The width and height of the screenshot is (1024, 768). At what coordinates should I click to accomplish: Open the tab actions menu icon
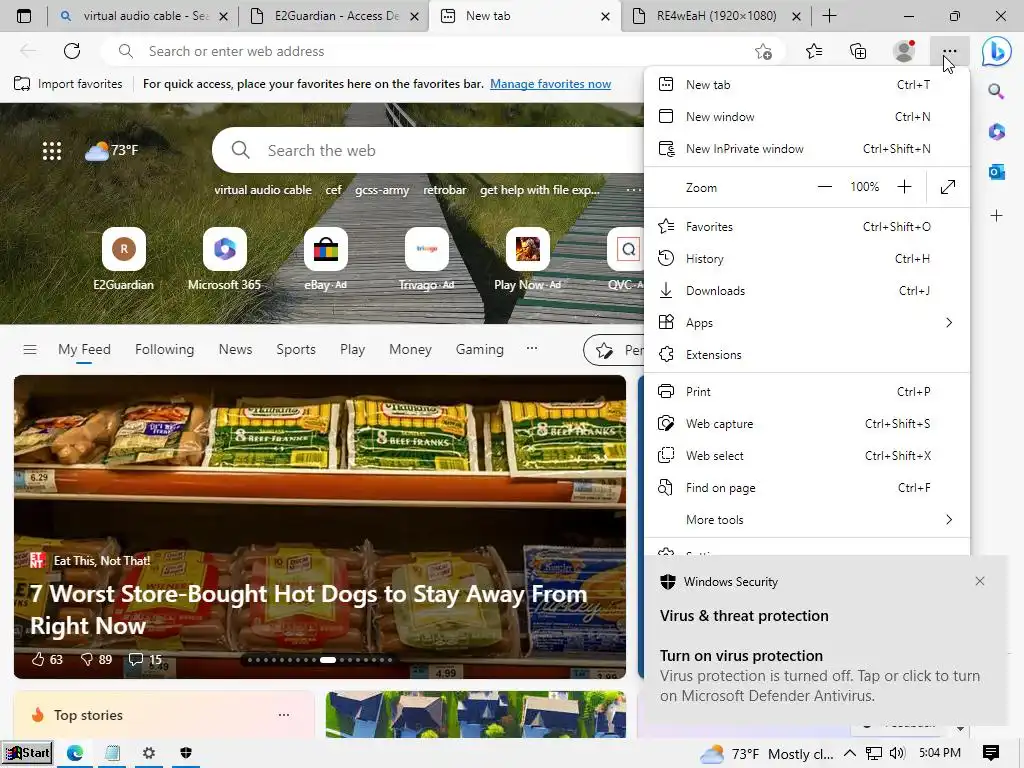click(x=24, y=16)
